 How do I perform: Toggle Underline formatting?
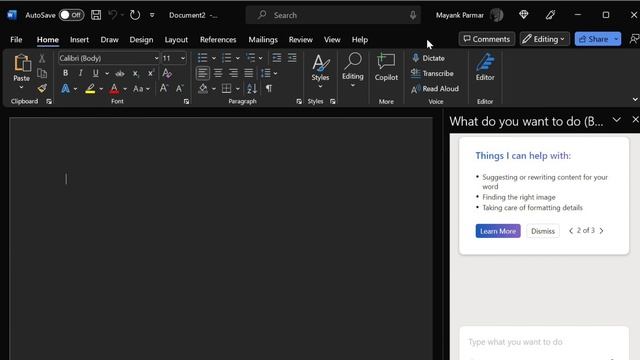pos(96,73)
